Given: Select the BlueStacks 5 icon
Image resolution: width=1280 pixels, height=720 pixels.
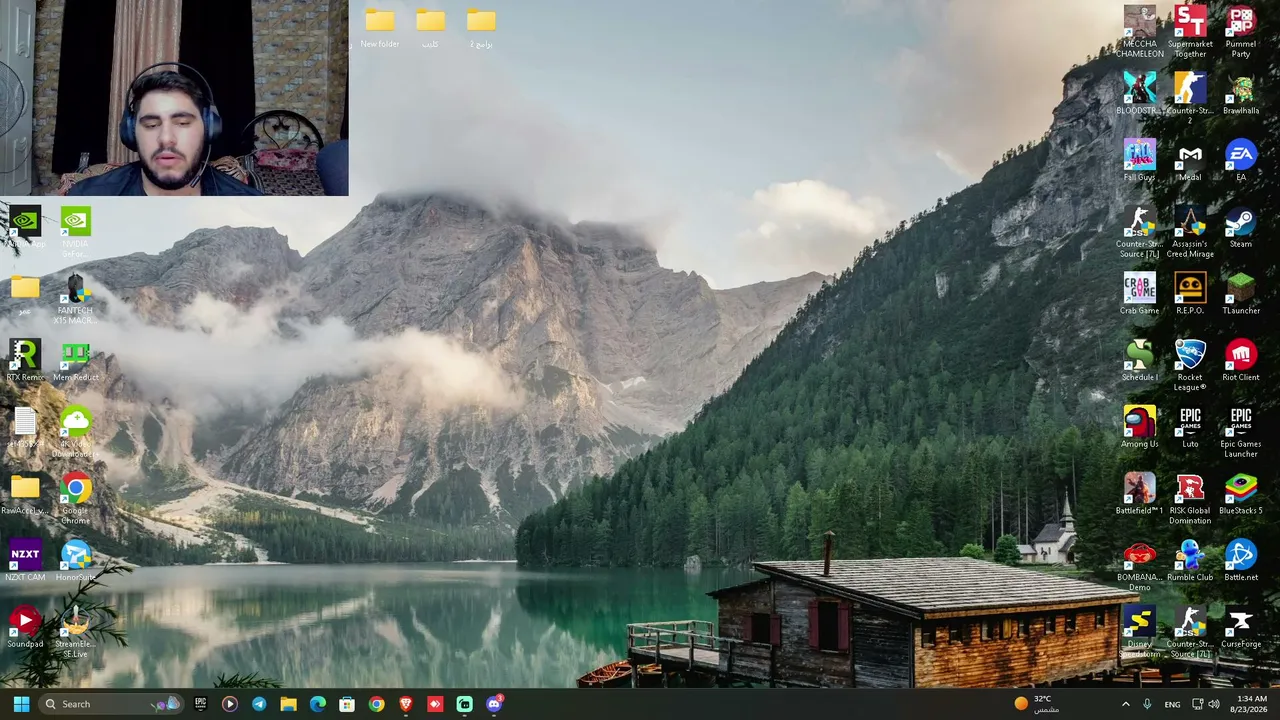Looking at the screenshot, I should (1240, 495).
